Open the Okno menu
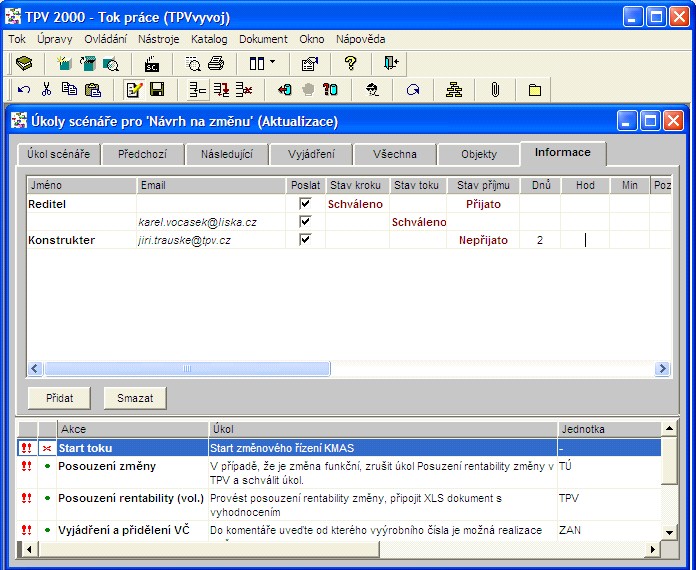 pyautogui.click(x=312, y=39)
